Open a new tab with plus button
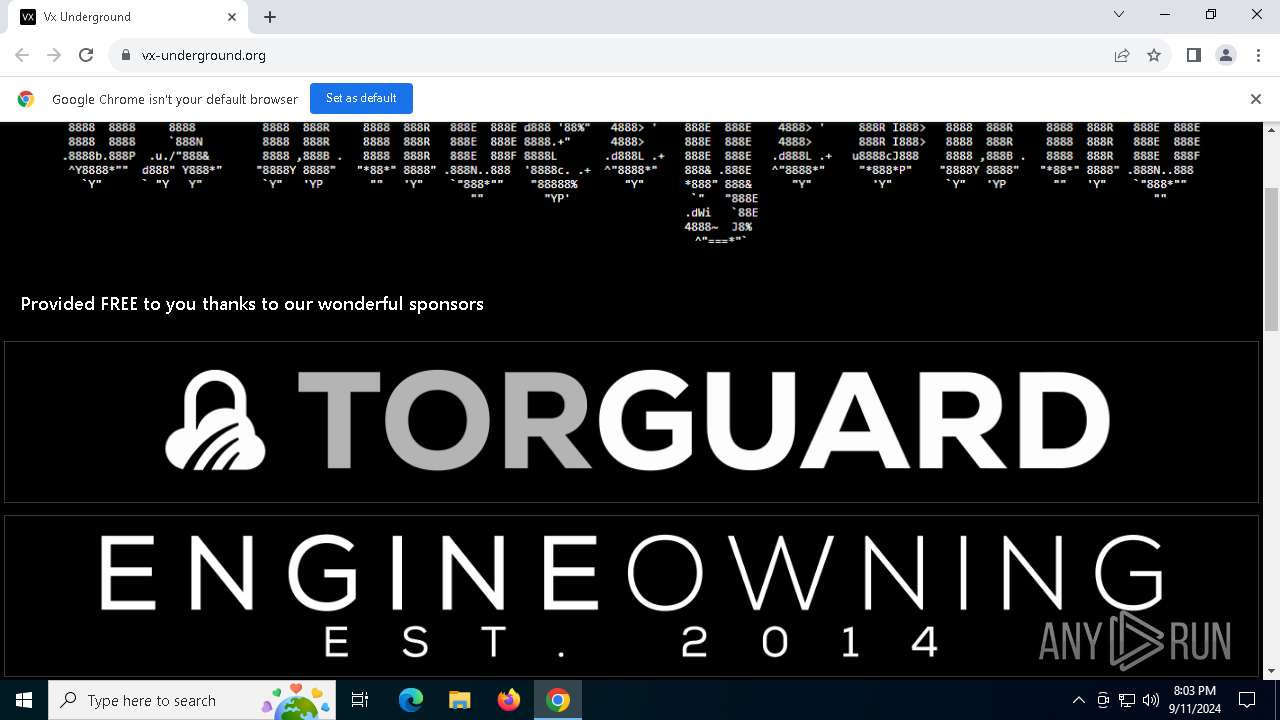Image resolution: width=1280 pixels, height=720 pixels. [x=270, y=17]
